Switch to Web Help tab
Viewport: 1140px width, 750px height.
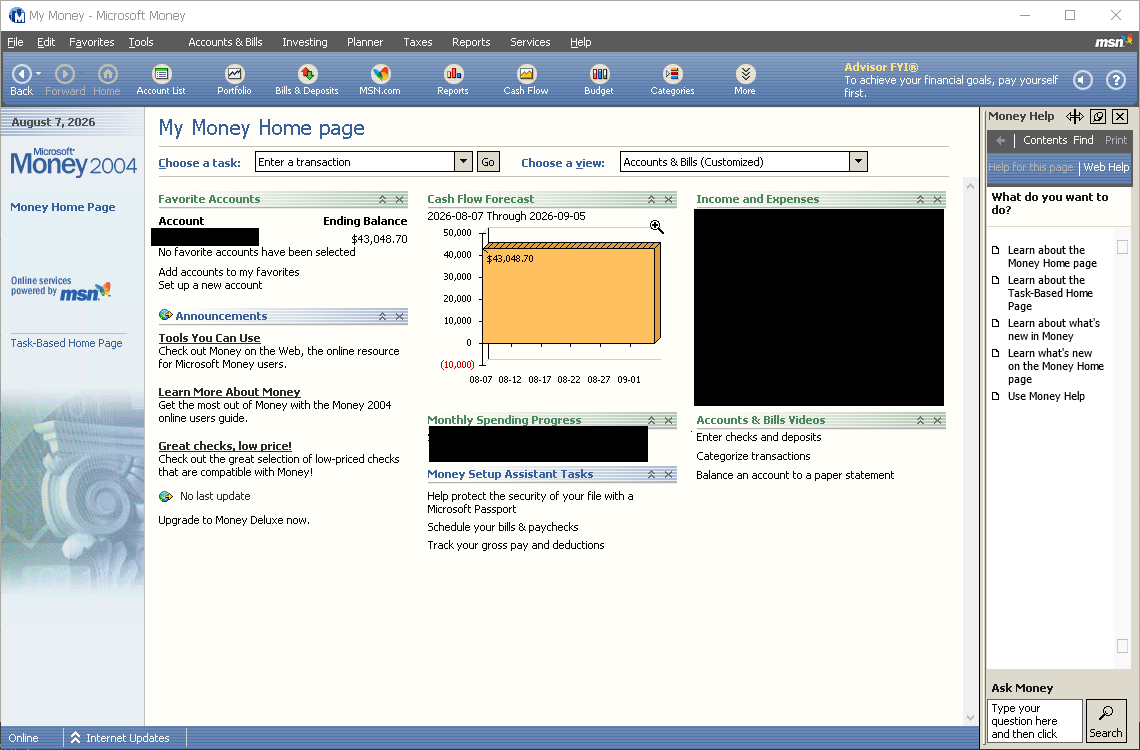coord(1107,167)
